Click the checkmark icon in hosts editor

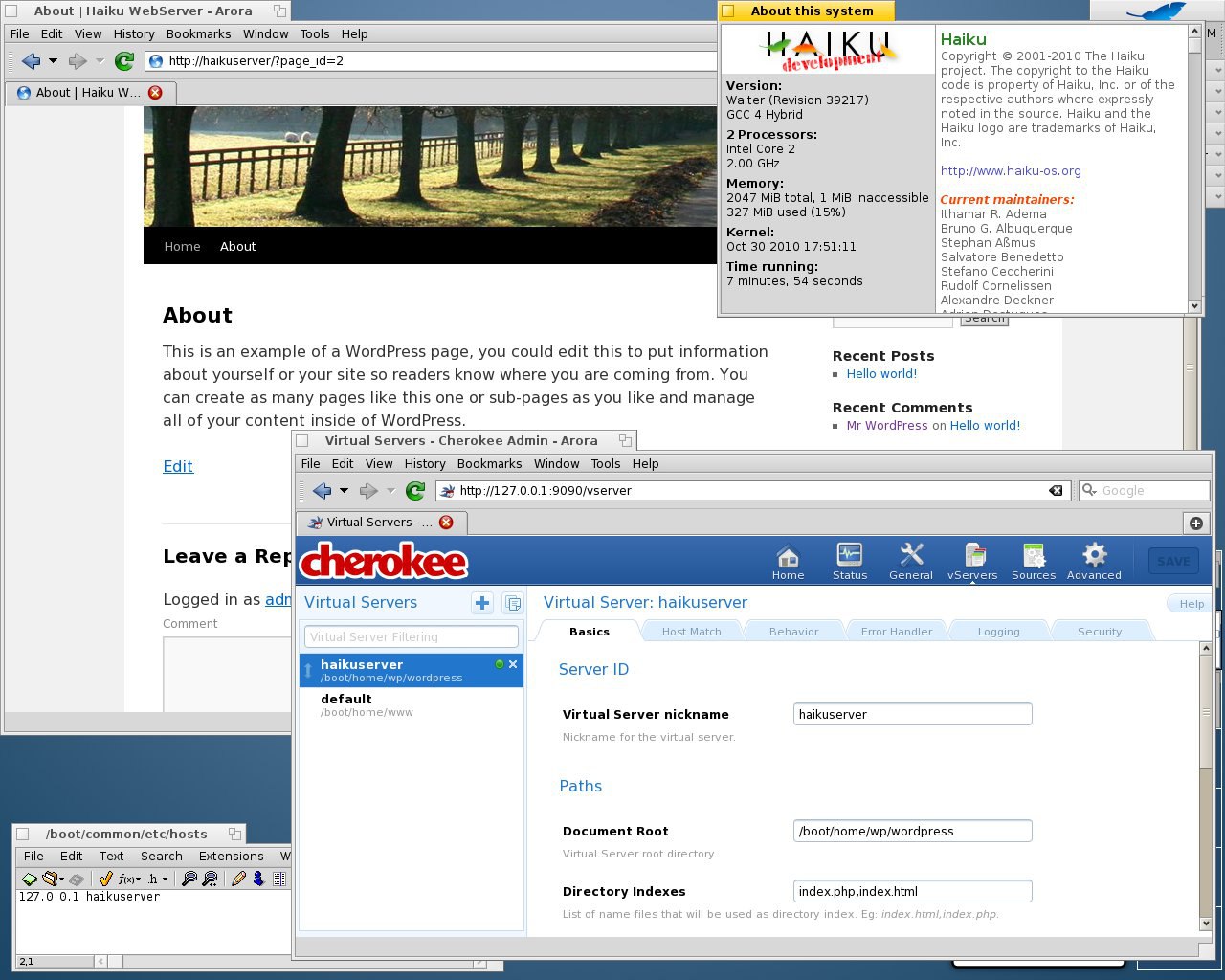click(105, 879)
